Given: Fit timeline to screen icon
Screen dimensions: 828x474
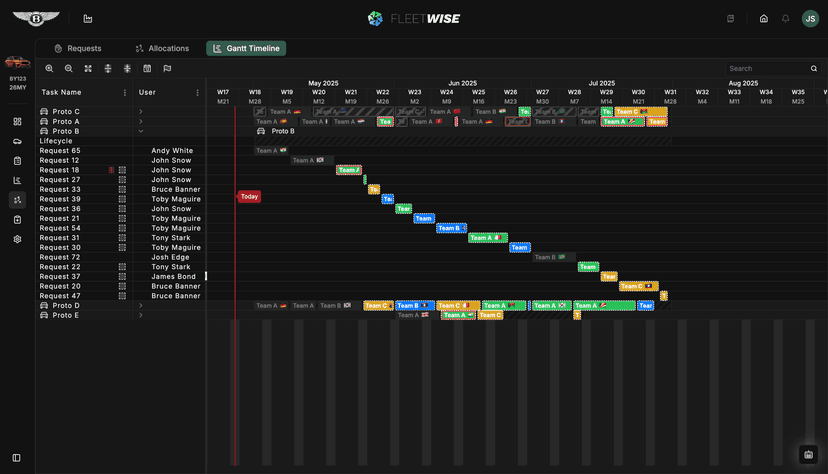Looking at the screenshot, I should 88,69.
